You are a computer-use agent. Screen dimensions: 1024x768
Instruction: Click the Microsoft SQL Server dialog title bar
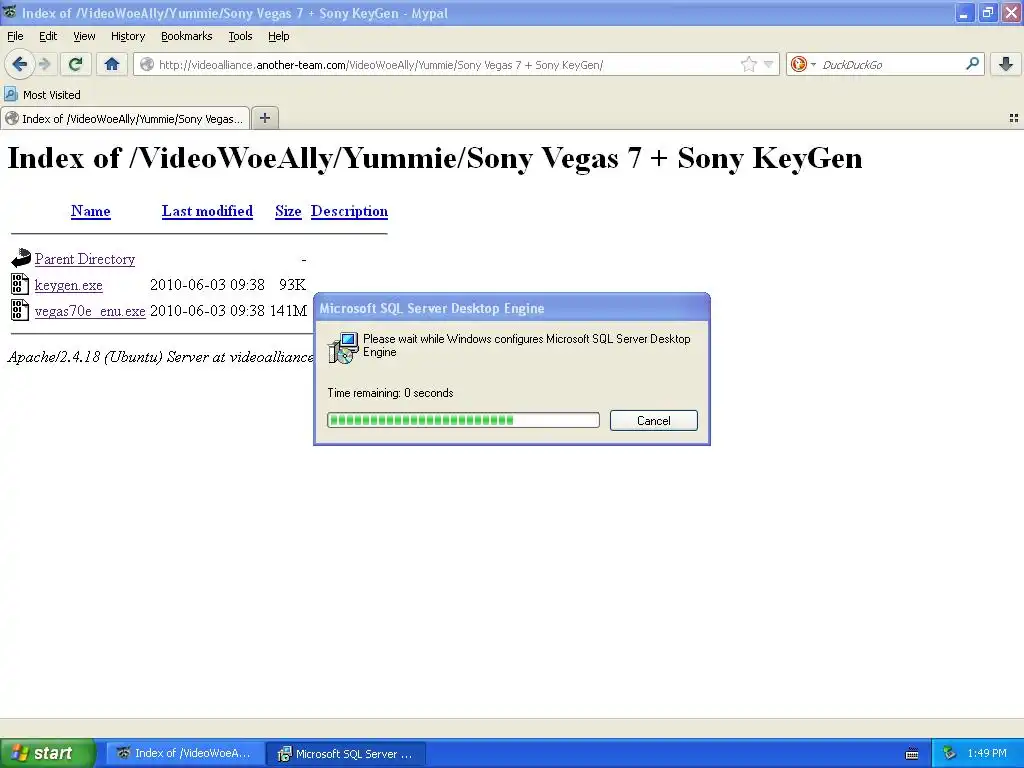pos(512,308)
